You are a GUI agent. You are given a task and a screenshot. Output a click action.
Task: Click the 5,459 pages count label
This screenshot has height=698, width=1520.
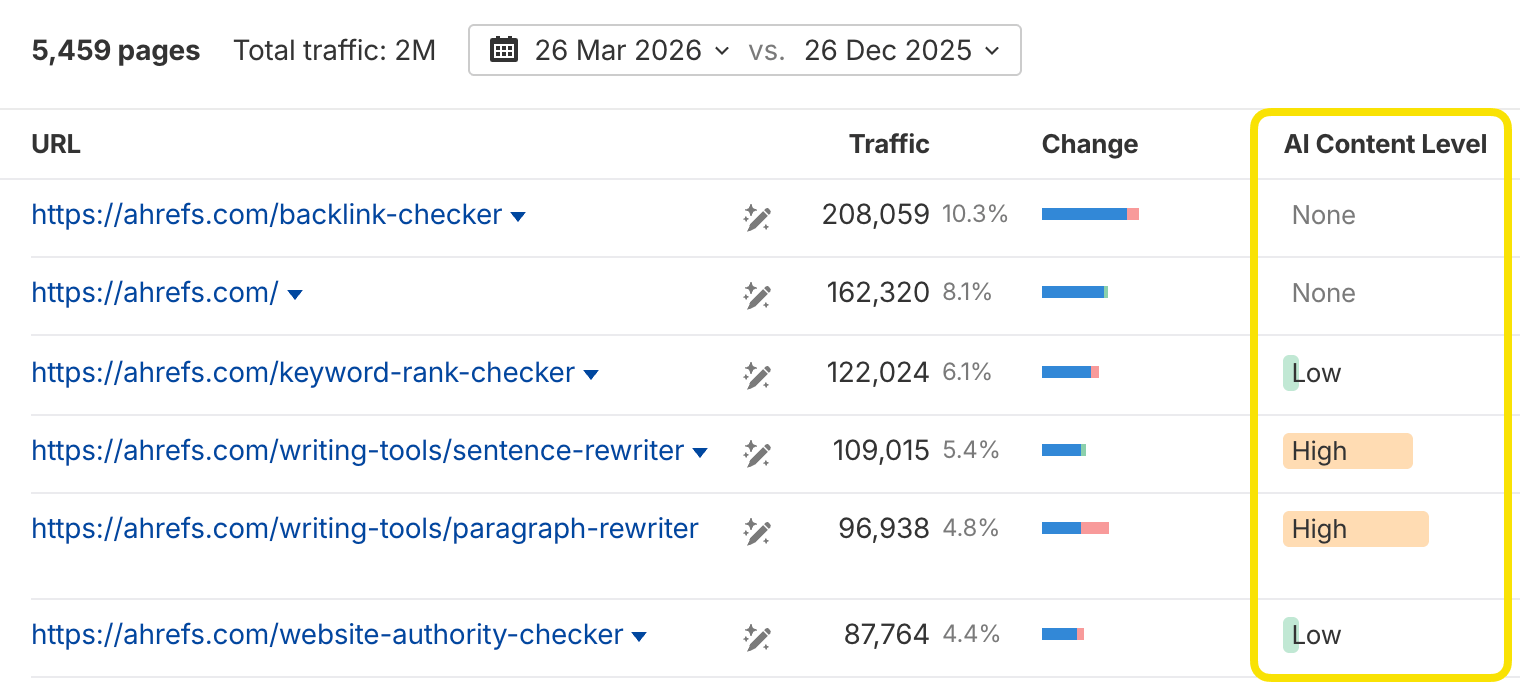pyautogui.click(x=115, y=50)
